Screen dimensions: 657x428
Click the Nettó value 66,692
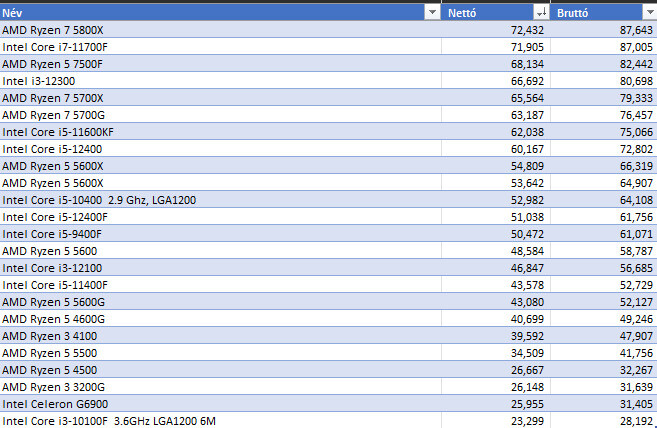click(x=527, y=81)
